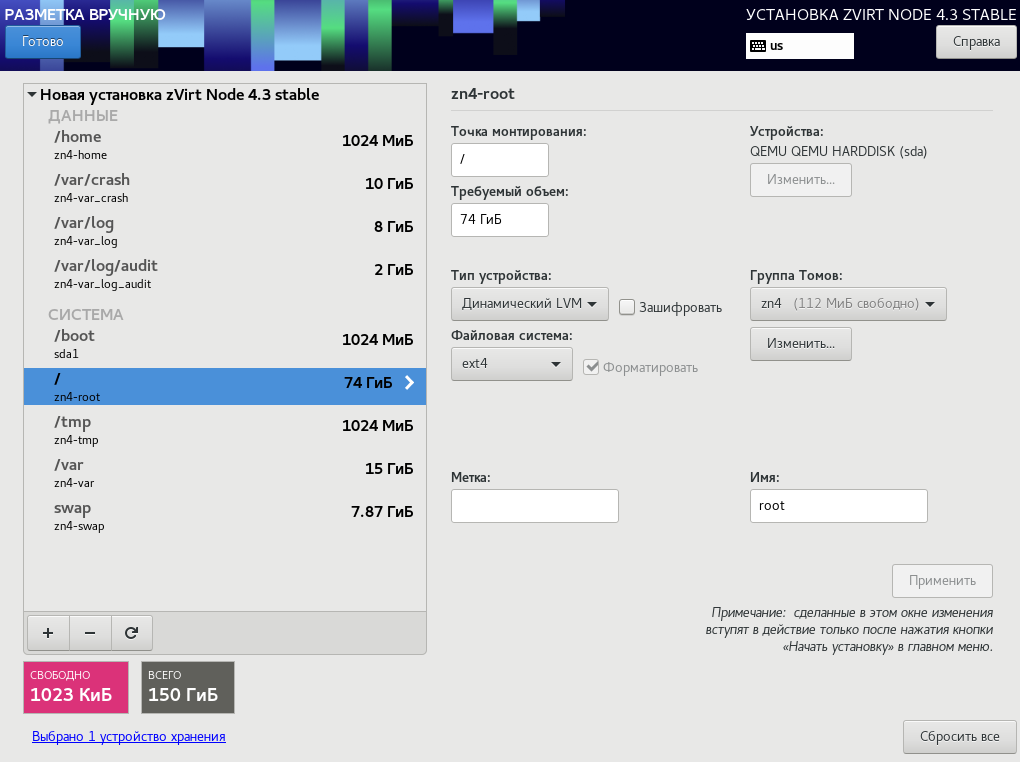Click the circular arrow icon to reload storage configuration
Image resolution: width=1020 pixels, height=762 pixels.
pyautogui.click(x=131, y=633)
